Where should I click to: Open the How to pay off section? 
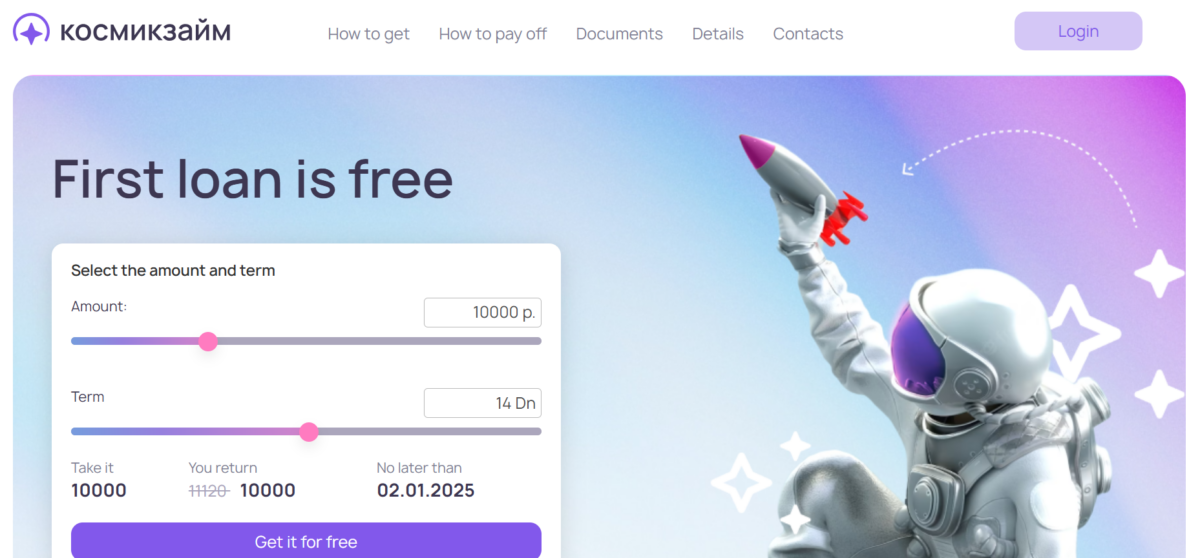pos(493,34)
